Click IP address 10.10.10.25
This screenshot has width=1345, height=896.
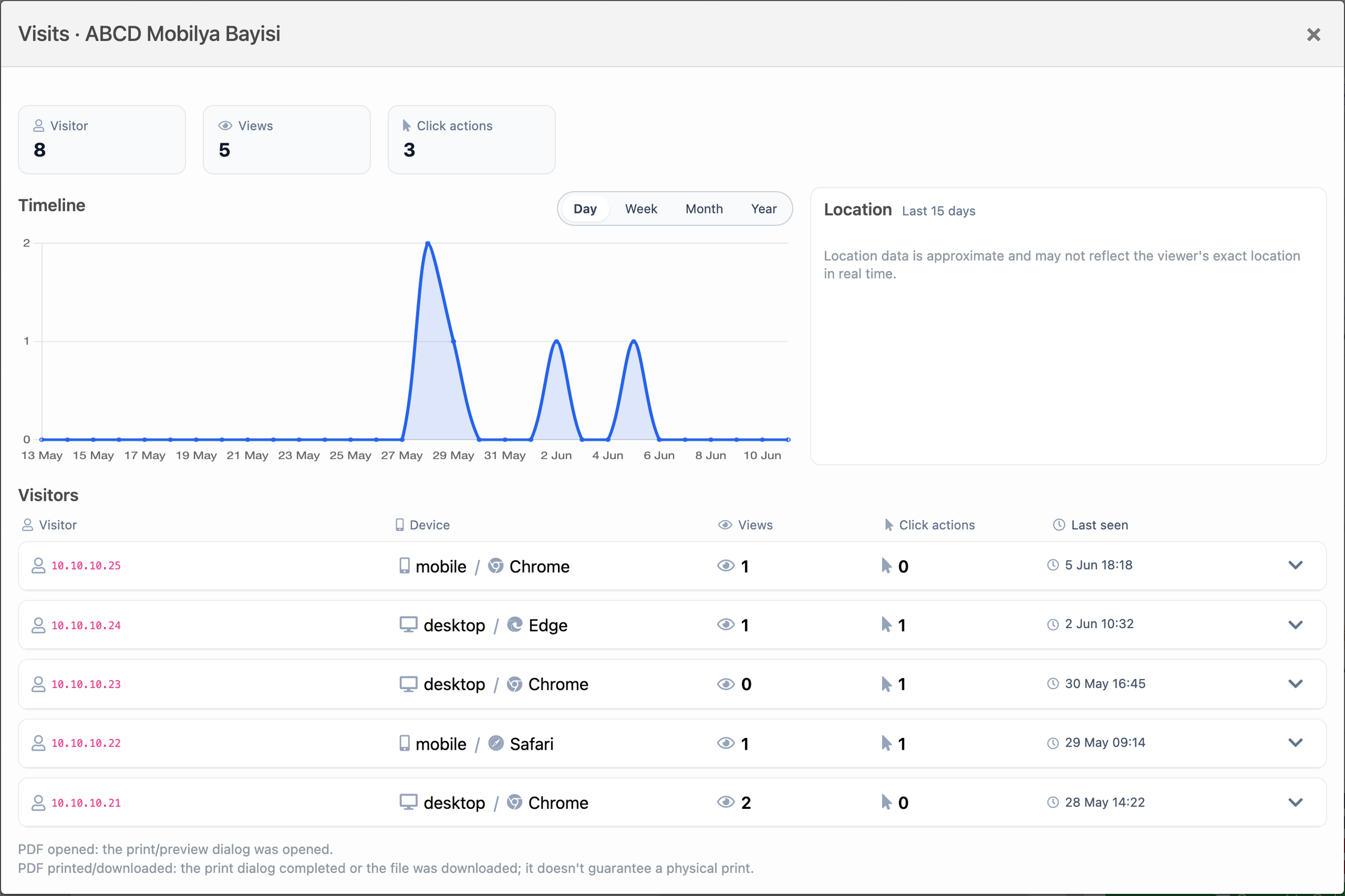coord(86,566)
